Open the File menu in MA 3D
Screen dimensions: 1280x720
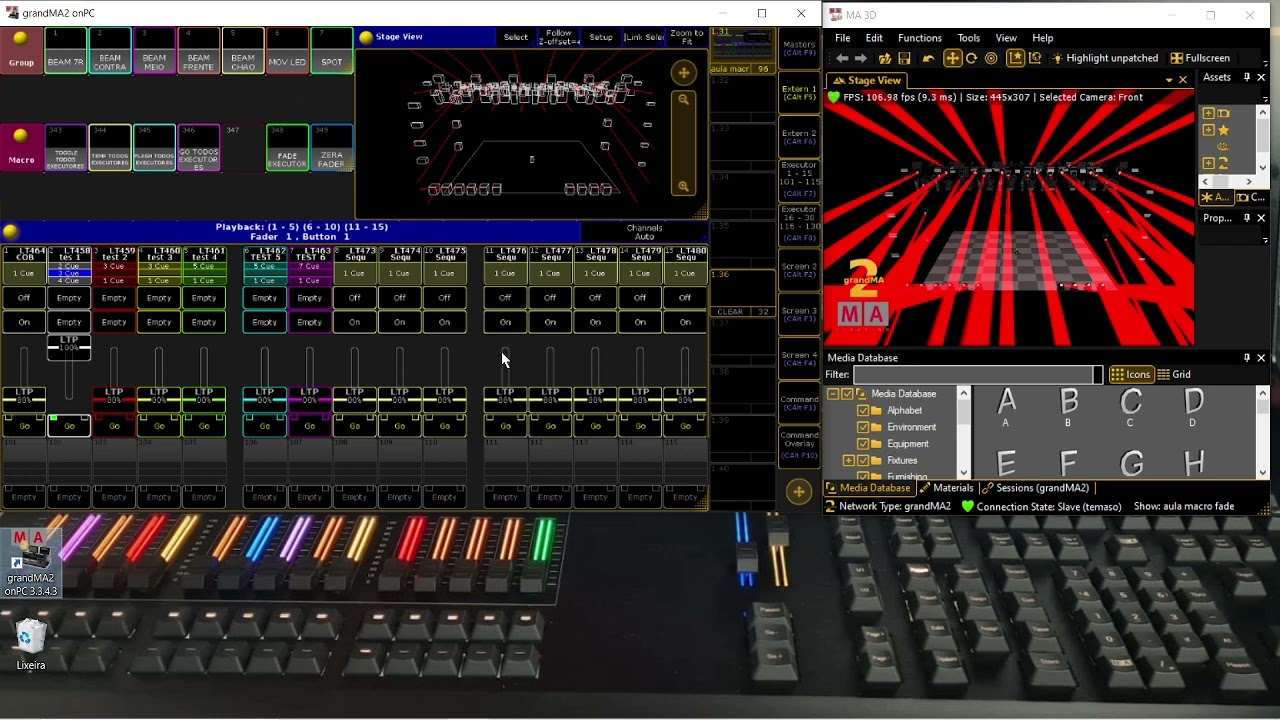click(x=843, y=38)
